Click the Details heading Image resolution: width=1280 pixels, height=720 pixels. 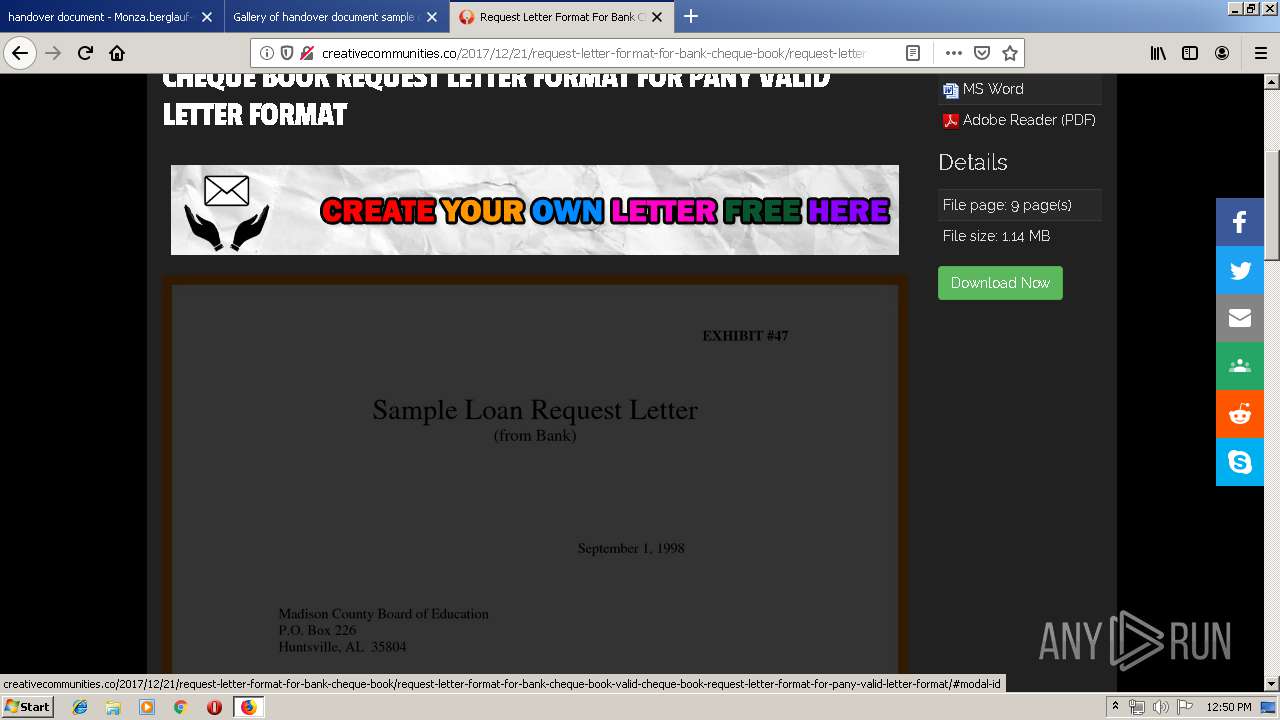click(973, 162)
